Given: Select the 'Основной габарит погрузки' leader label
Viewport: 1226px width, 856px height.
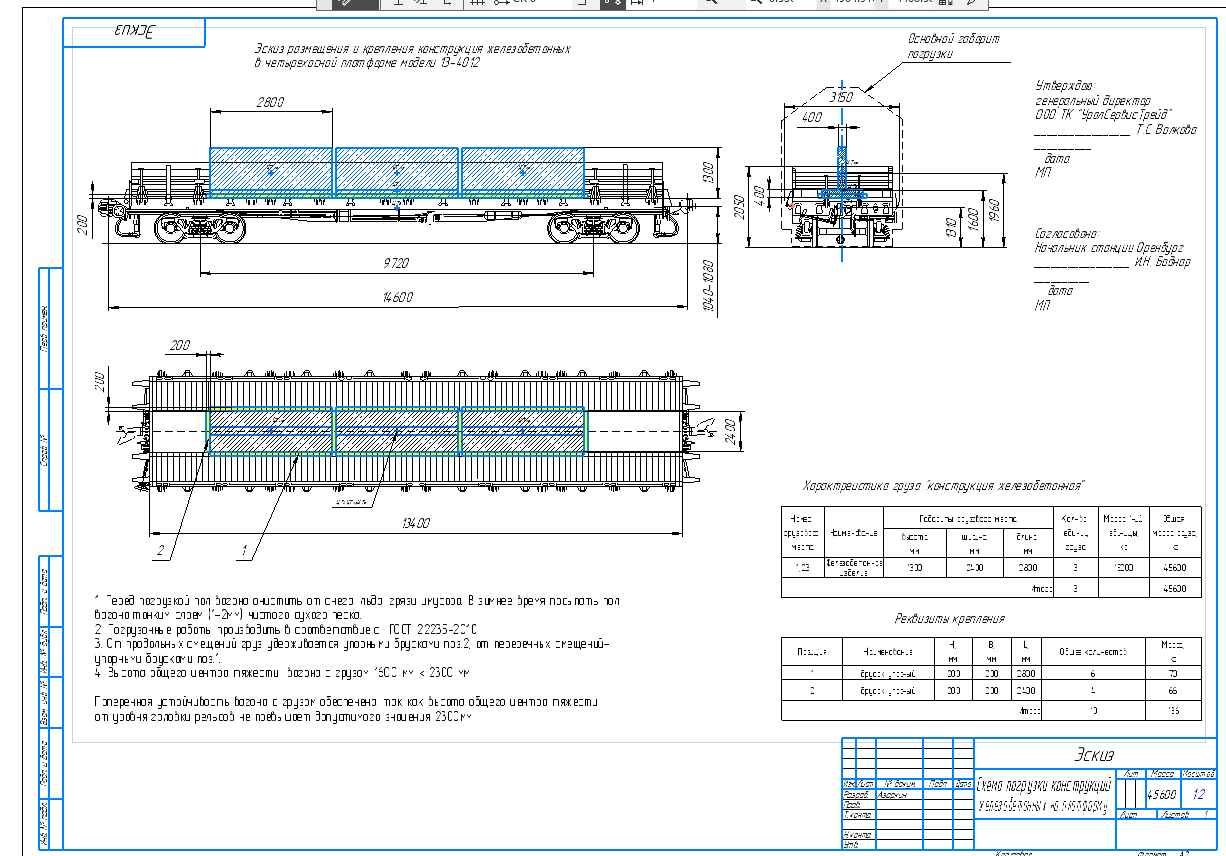Looking at the screenshot, I should tap(953, 46).
